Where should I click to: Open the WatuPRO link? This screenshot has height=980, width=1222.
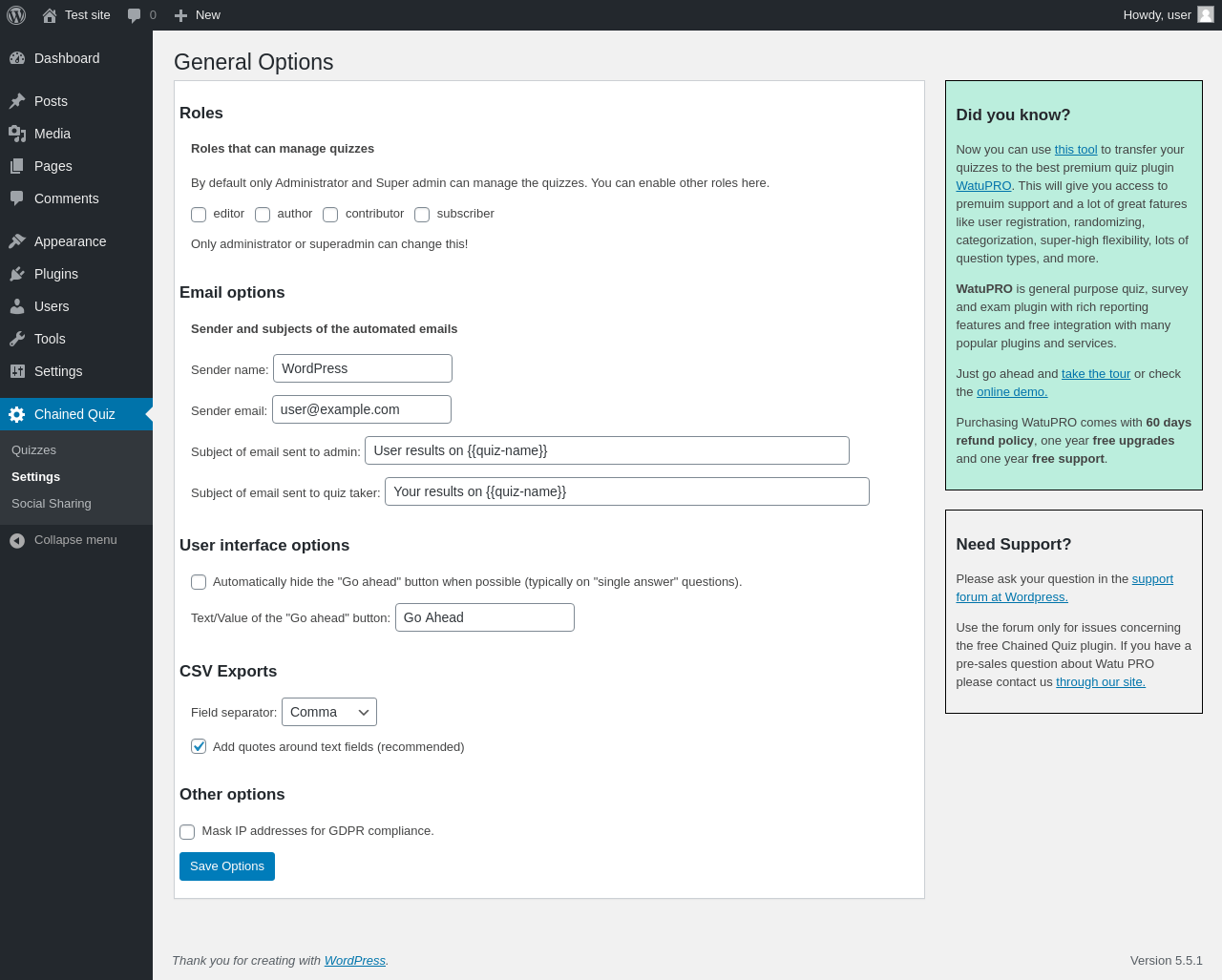(x=983, y=186)
